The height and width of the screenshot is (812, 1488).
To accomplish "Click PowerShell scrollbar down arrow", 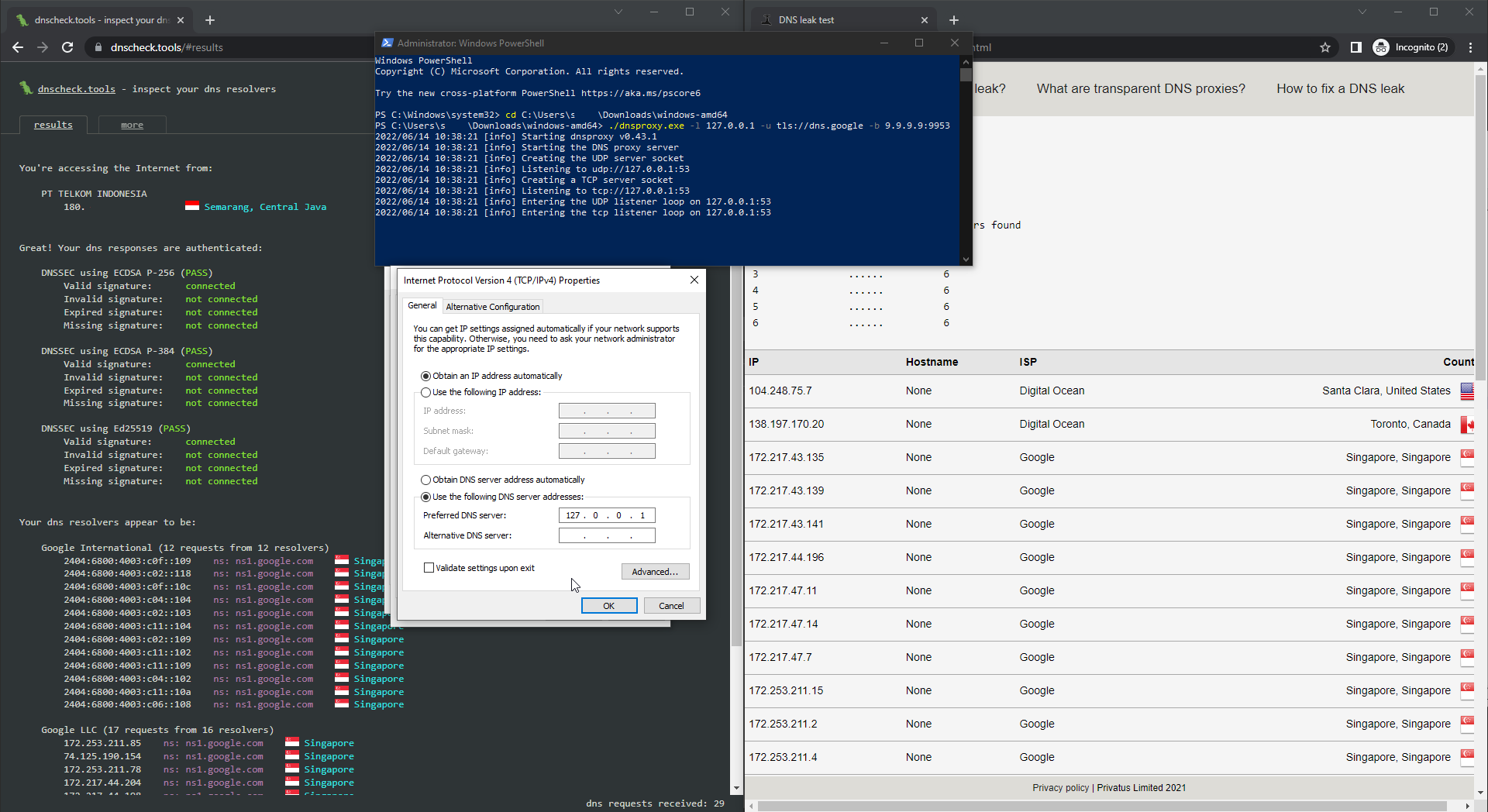I will pyautogui.click(x=966, y=260).
